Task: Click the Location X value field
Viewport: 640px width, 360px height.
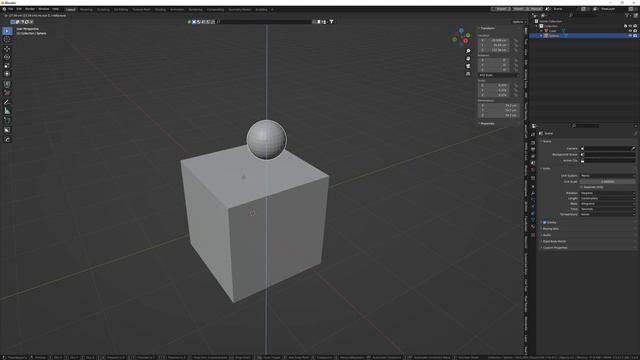Action: (493, 40)
